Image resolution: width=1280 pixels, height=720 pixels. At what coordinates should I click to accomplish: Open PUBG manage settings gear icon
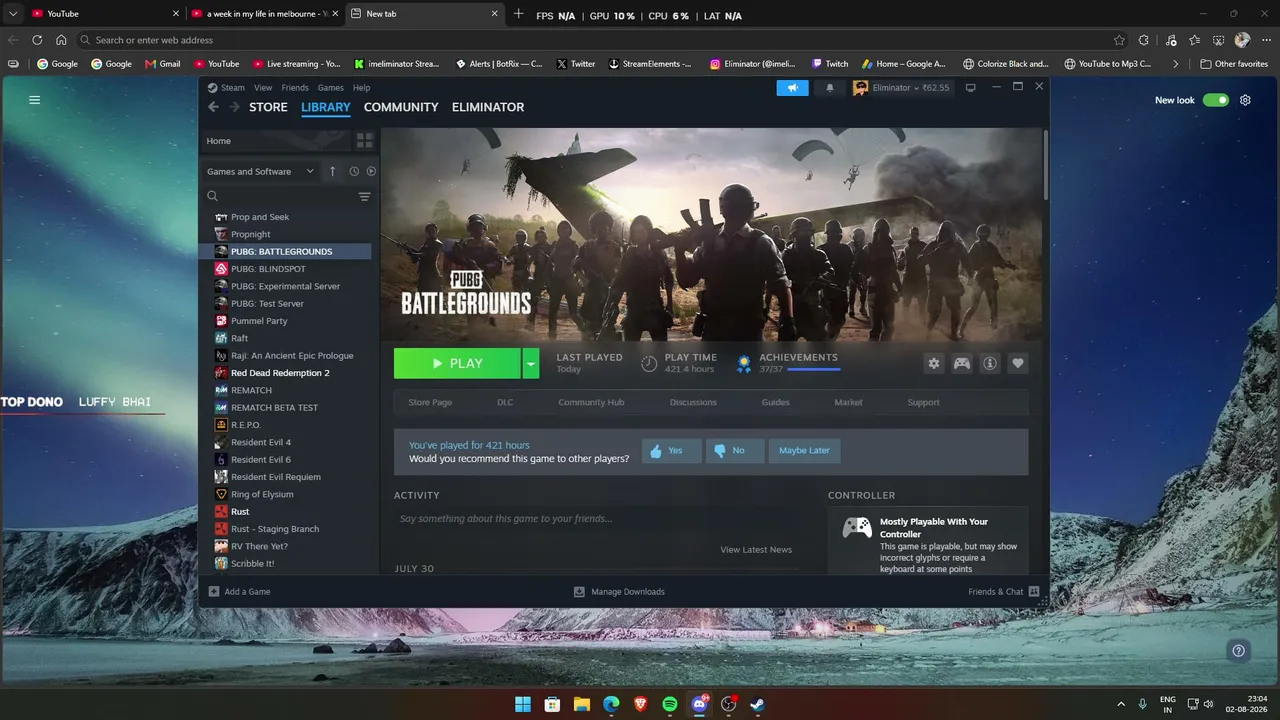point(933,363)
